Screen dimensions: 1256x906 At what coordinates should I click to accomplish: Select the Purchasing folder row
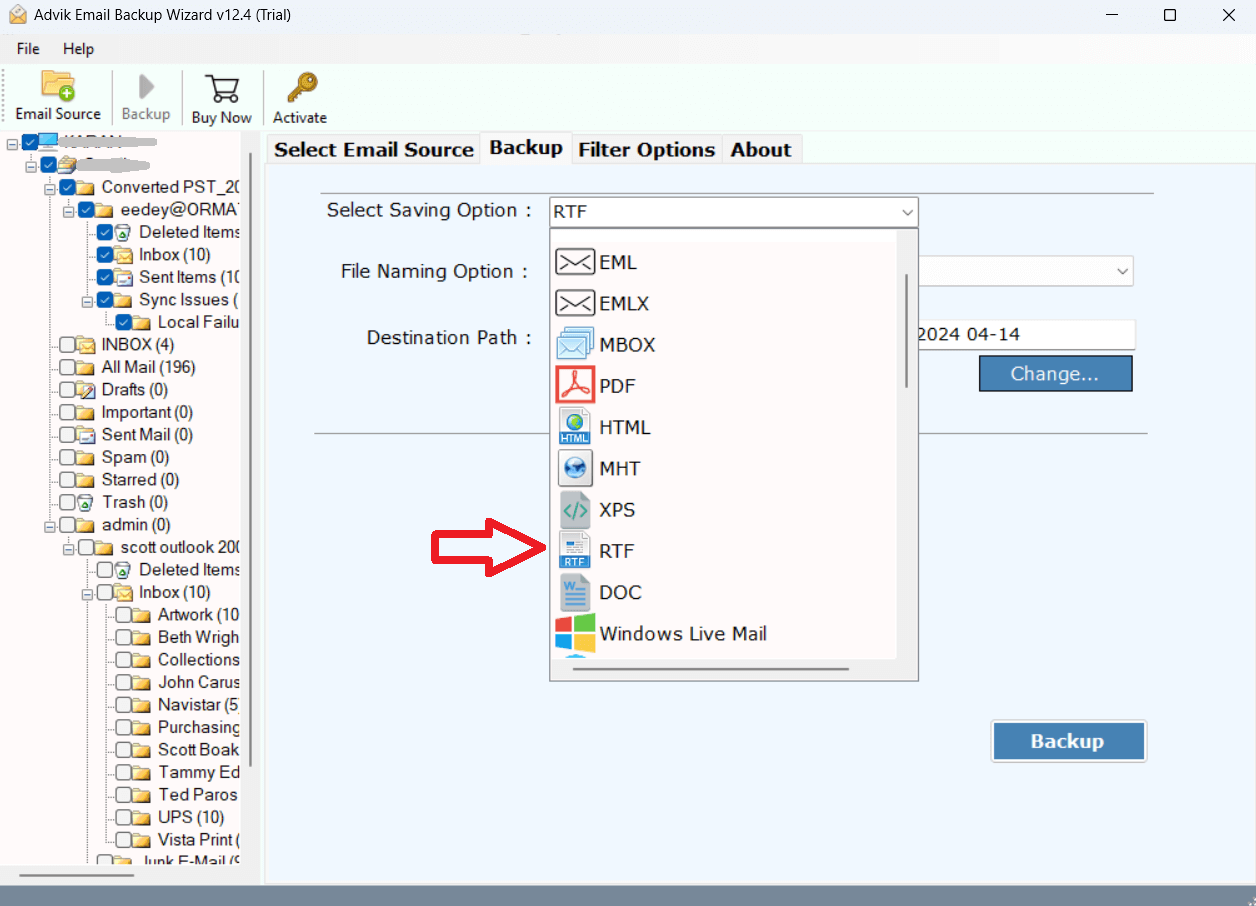[199, 727]
